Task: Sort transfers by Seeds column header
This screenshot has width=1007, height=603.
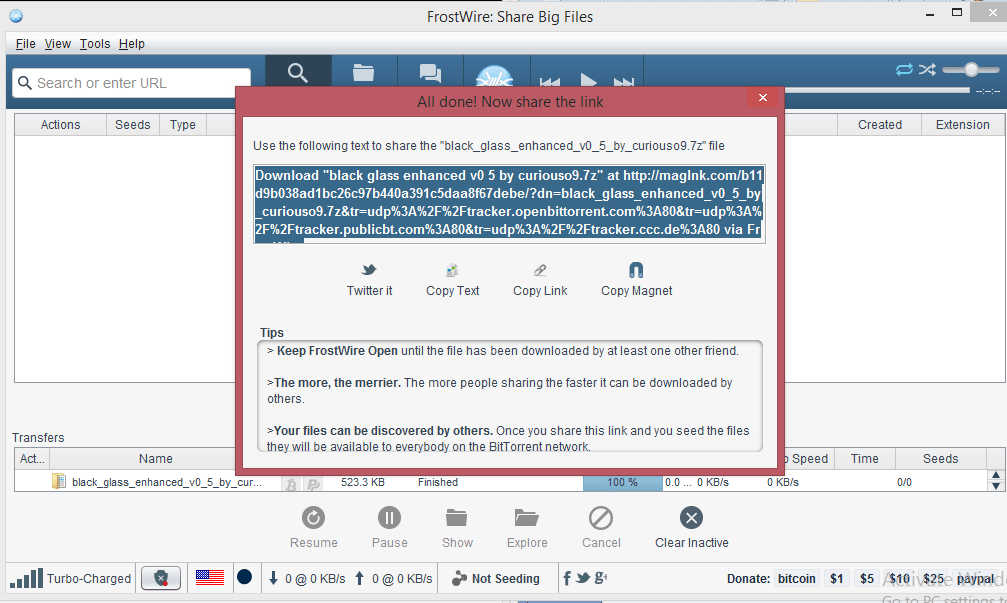Action: [x=940, y=459]
